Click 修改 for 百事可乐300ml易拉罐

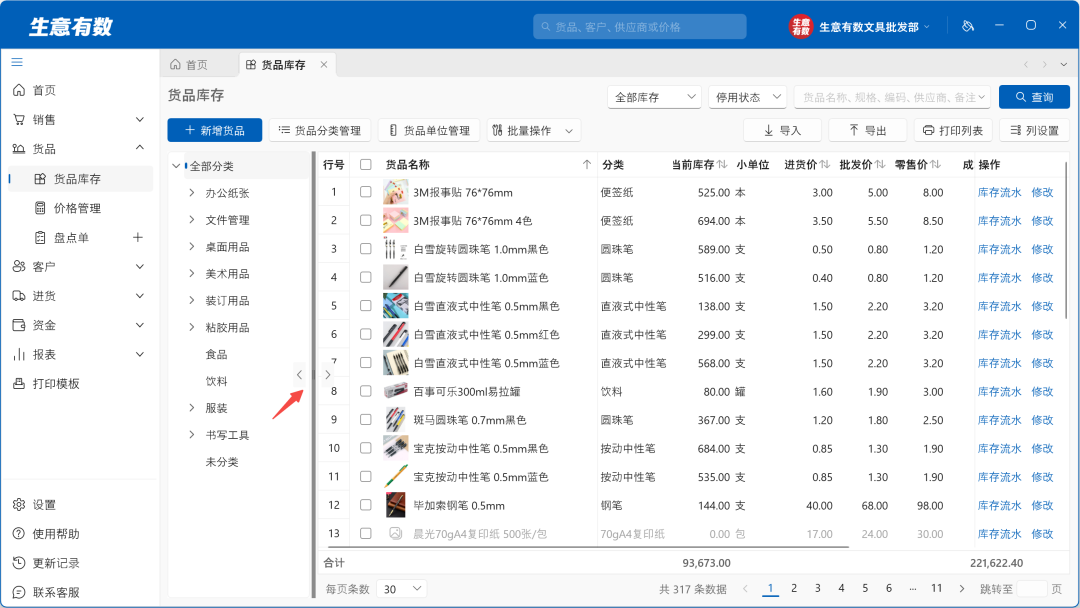coord(1042,391)
